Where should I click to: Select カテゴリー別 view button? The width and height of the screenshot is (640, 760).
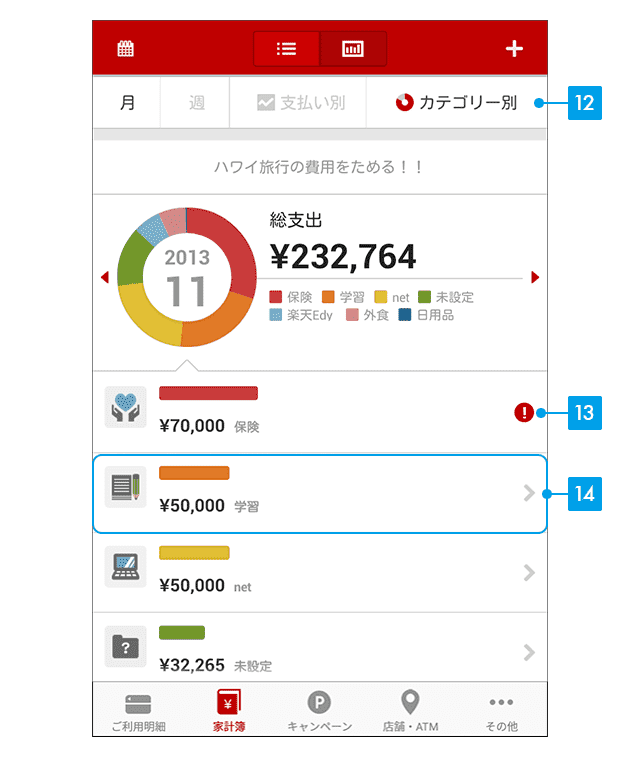457,103
